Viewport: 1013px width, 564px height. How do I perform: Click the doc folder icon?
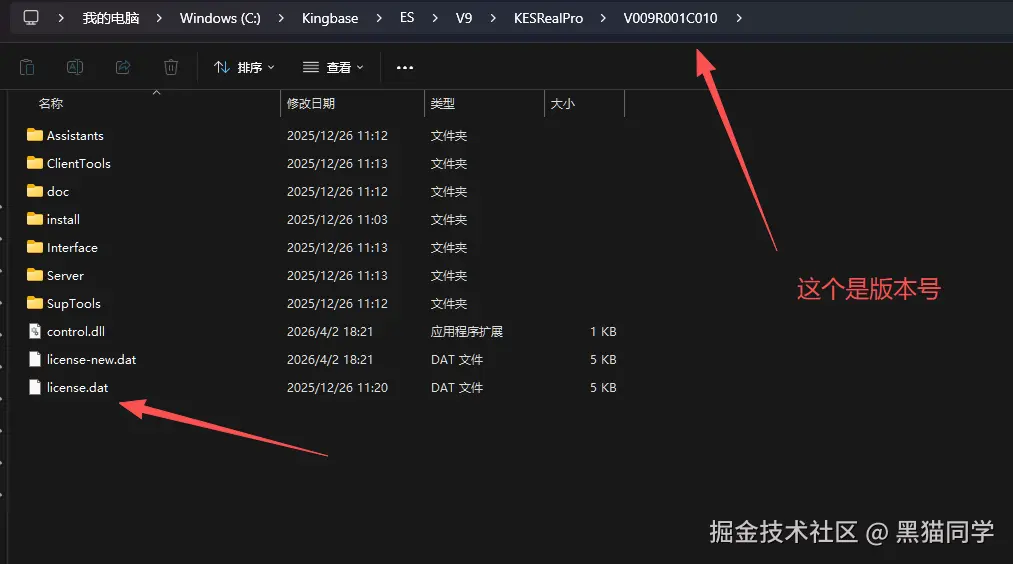[35, 191]
